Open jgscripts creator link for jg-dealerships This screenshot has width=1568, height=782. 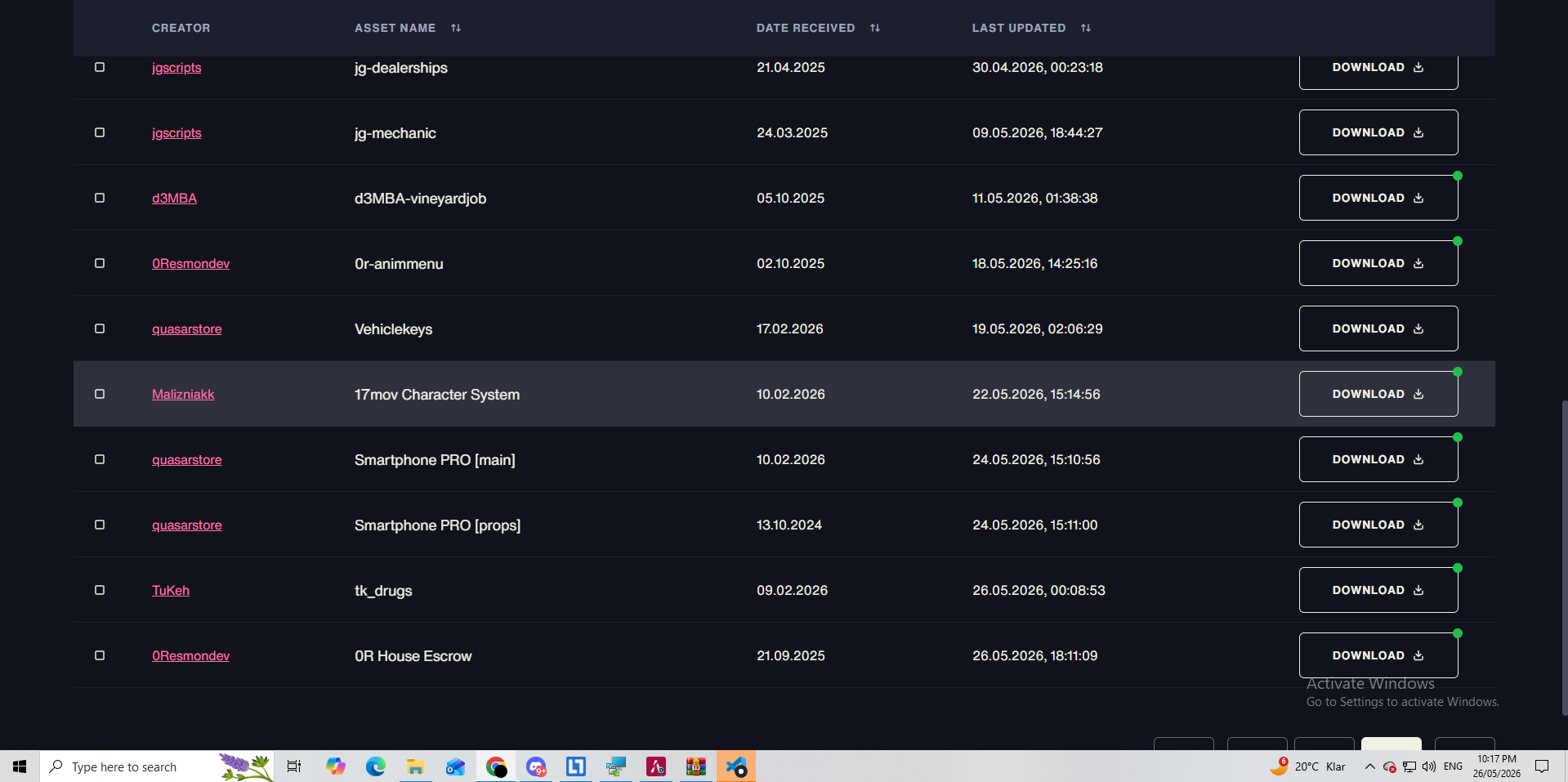[x=176, y=68]
